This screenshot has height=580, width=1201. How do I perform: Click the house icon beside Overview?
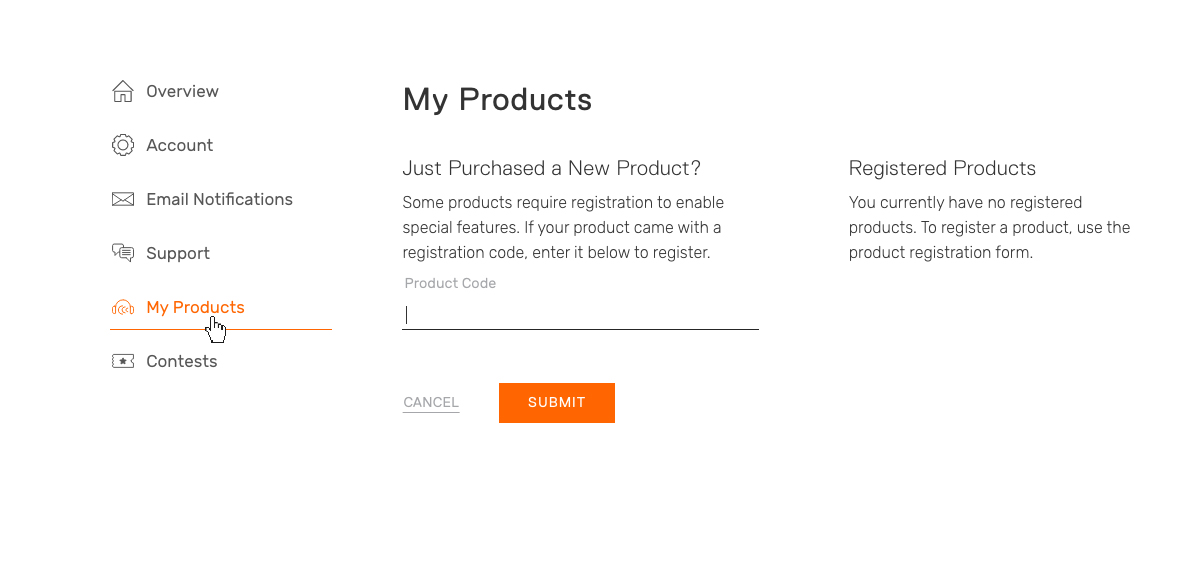[123, 91]
